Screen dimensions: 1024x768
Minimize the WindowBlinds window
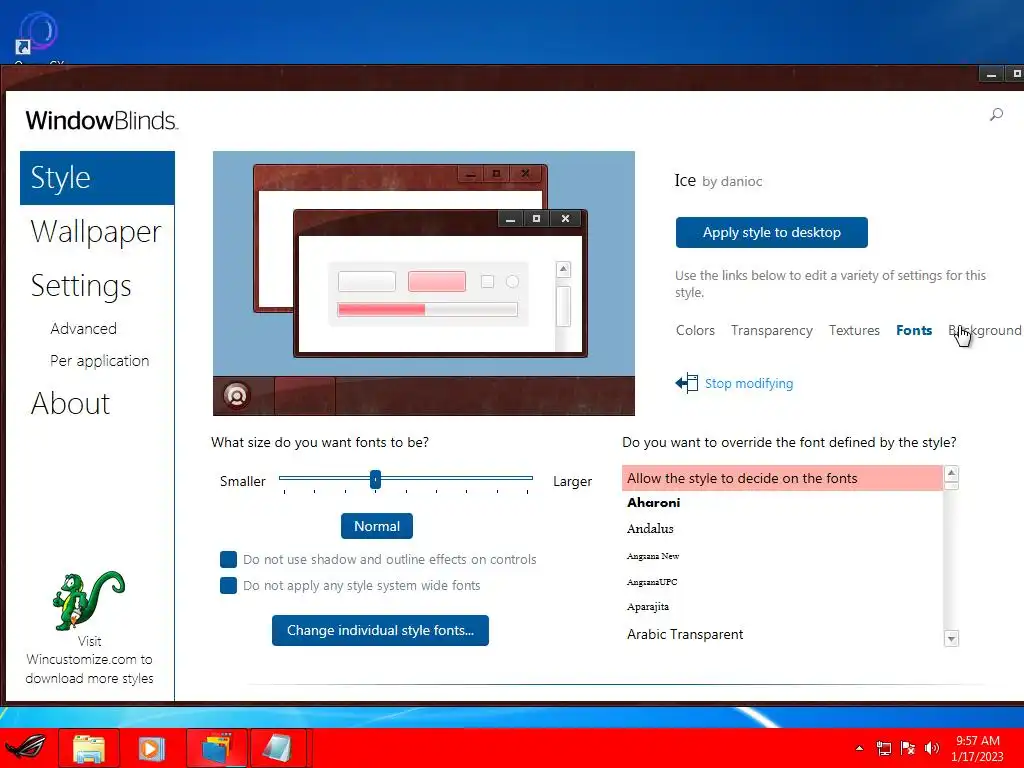coord(991,74)
